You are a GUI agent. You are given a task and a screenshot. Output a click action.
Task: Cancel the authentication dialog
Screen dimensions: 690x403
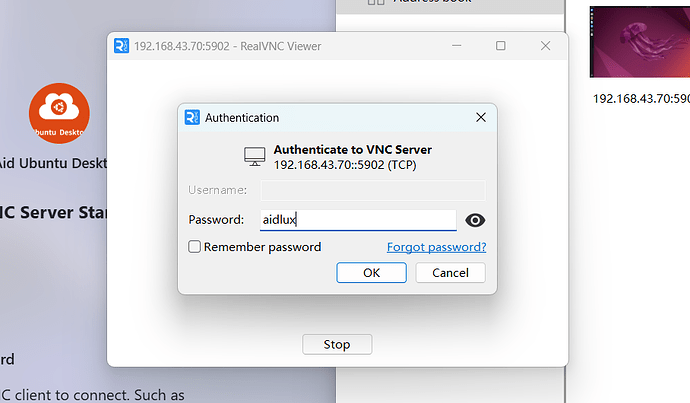450,272
